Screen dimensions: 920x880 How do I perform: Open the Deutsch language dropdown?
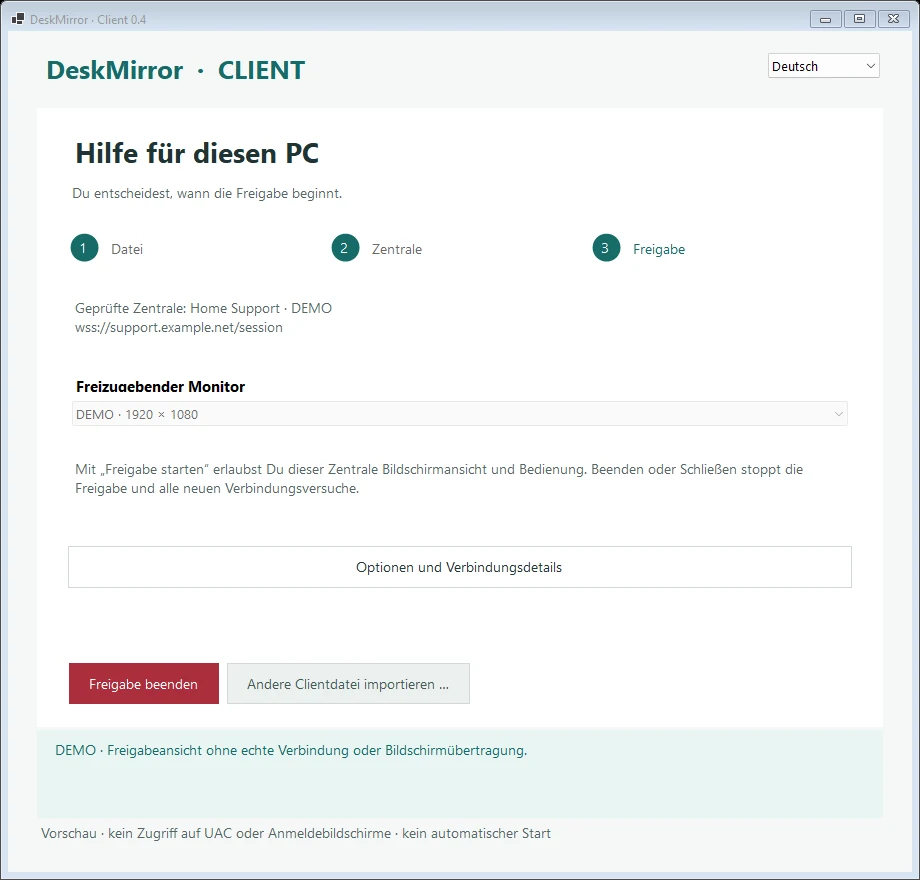(823, 66)
